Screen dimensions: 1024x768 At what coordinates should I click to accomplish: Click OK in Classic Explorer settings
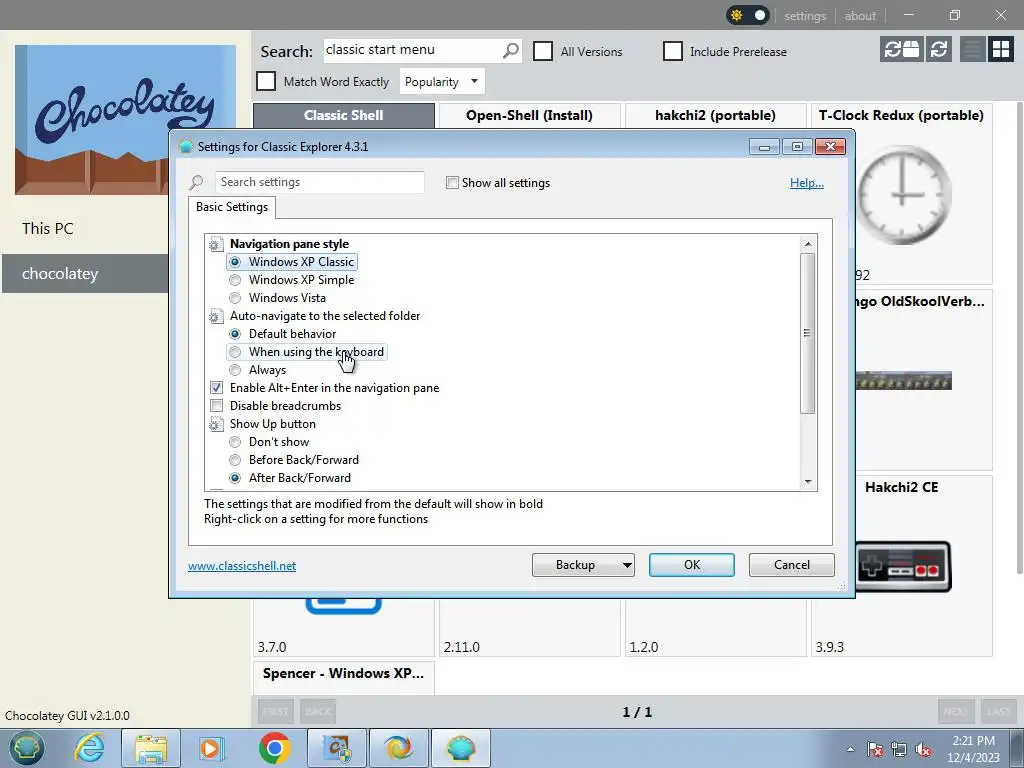[692, 565]
